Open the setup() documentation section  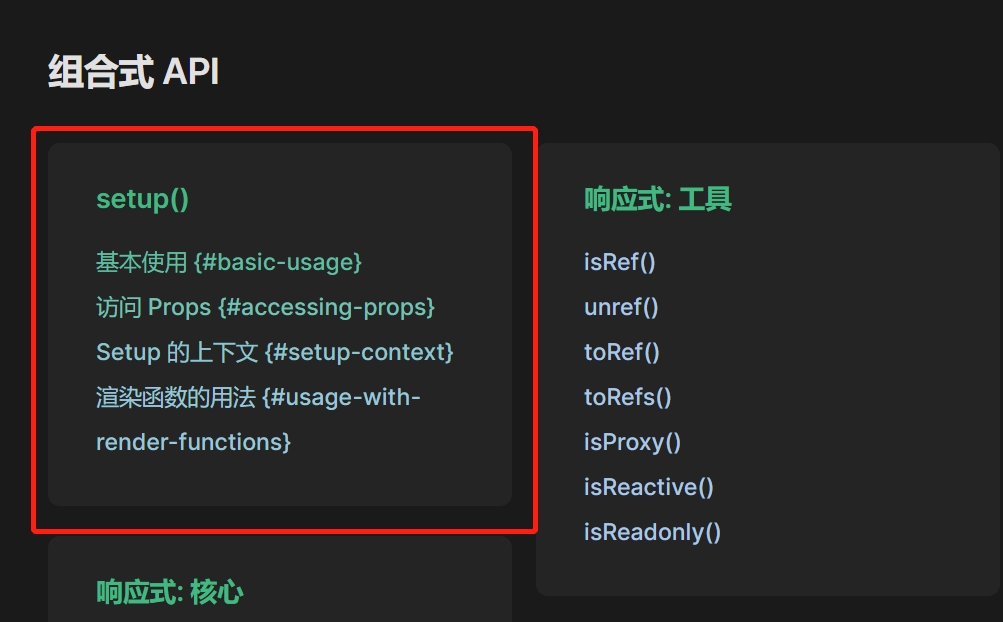pos(142,199)
